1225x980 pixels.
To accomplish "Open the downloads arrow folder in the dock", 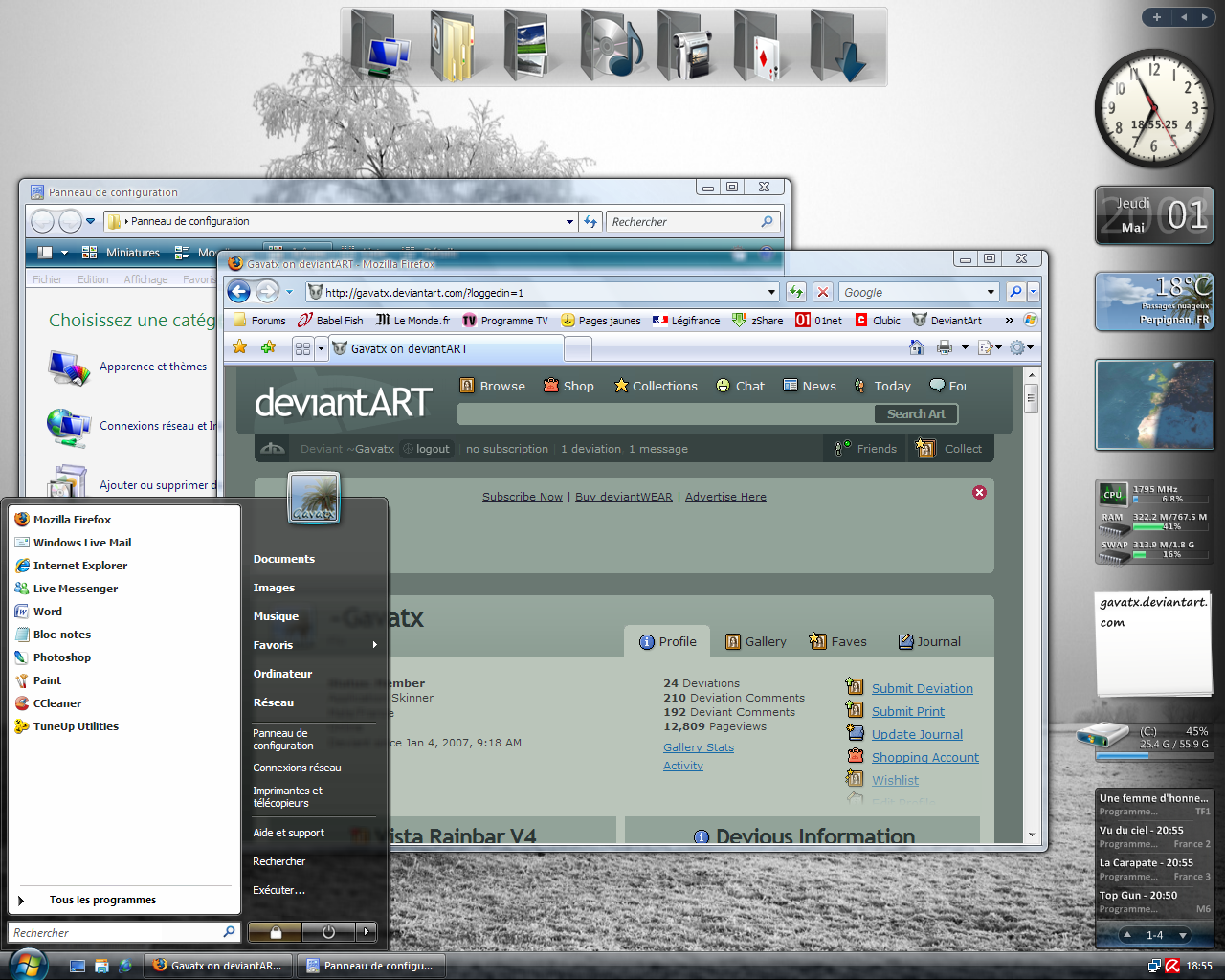I will coord(837,45).
